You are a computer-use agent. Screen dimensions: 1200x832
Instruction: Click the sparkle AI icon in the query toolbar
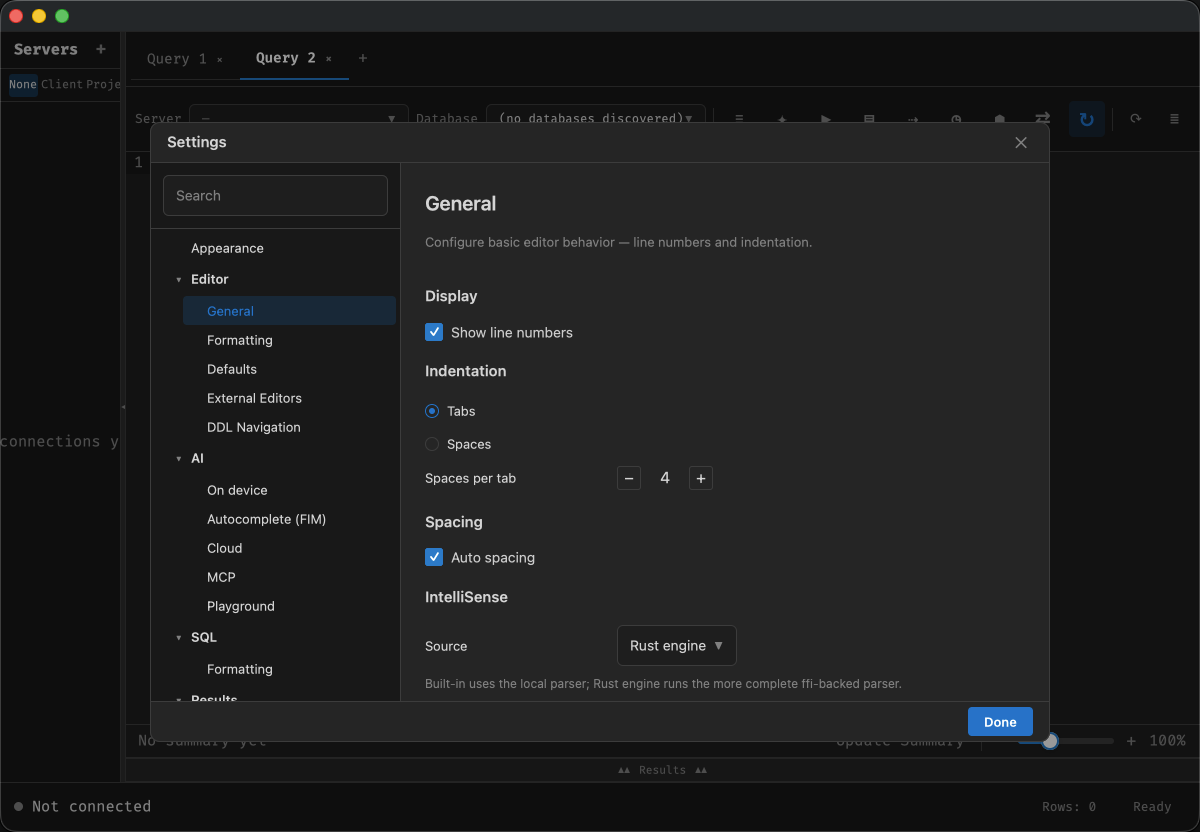tap(782, 119)
